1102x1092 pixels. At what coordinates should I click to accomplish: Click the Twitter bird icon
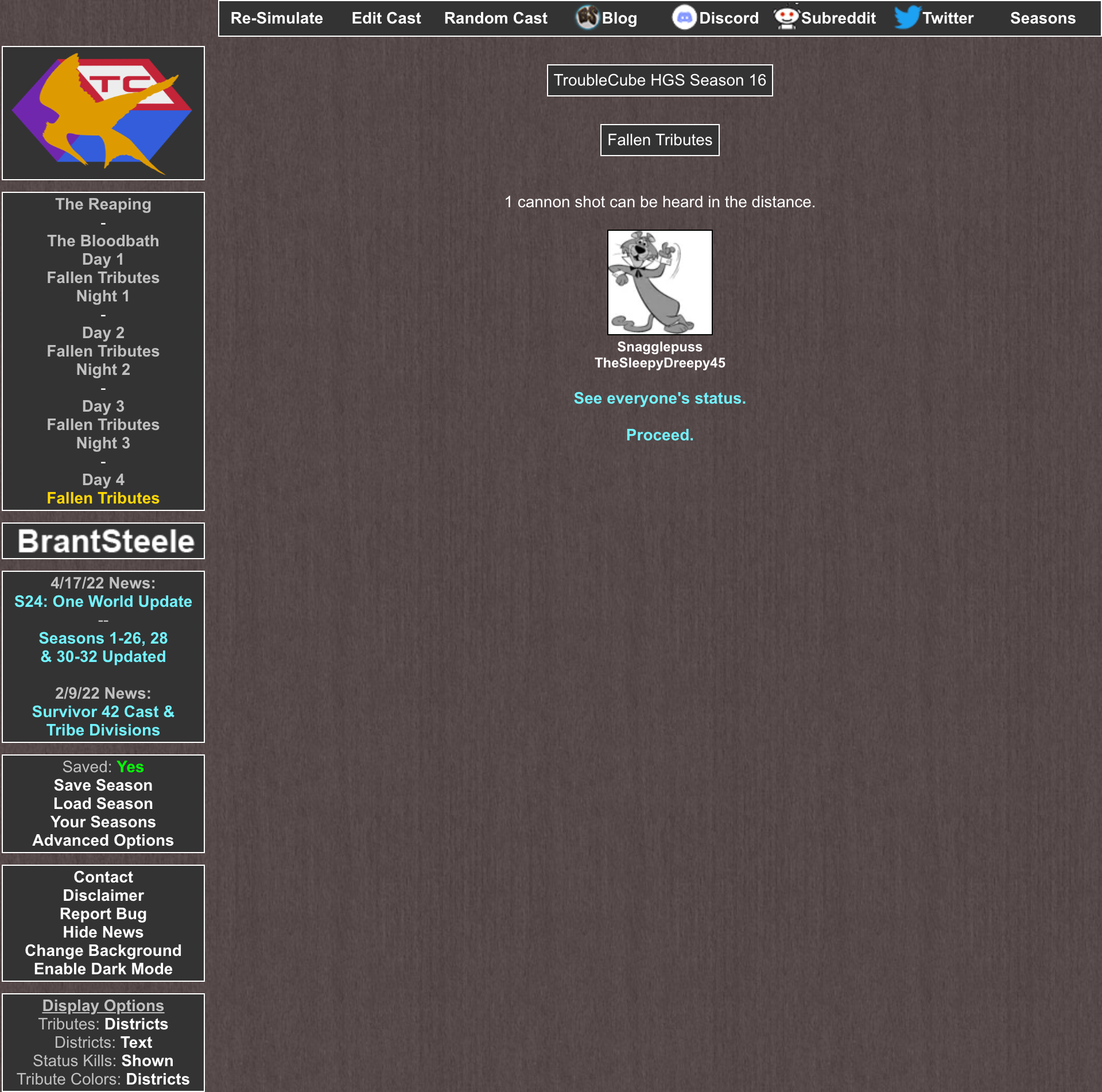(x=907, y=17)
